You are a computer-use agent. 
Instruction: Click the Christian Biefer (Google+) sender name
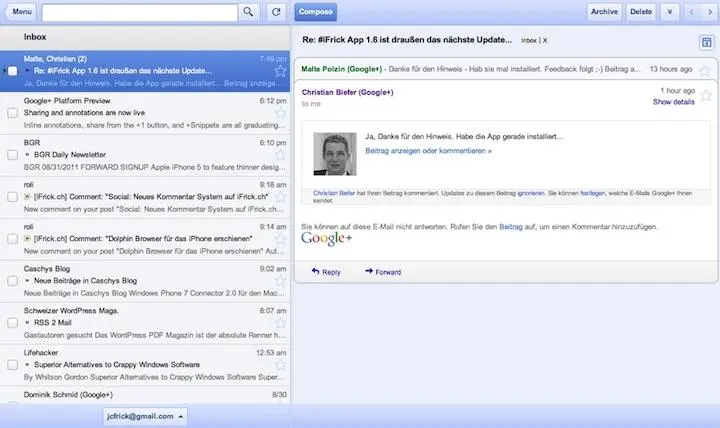point(348,92)
